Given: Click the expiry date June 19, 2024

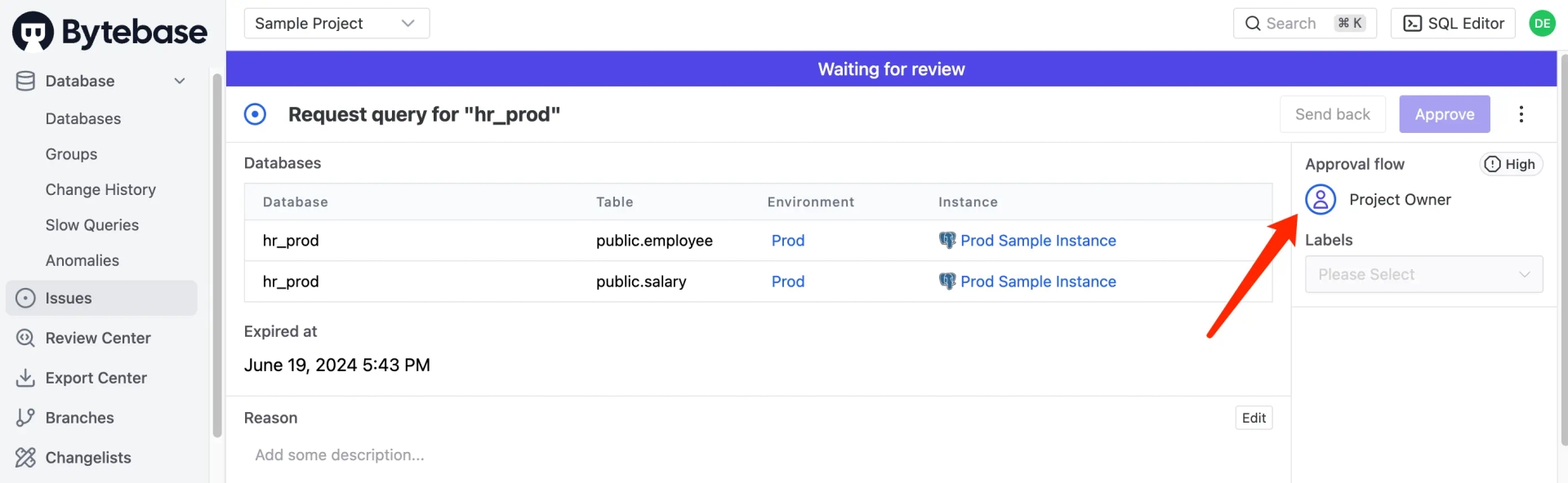Looking at the screenshot, I should tap(336, 365).
